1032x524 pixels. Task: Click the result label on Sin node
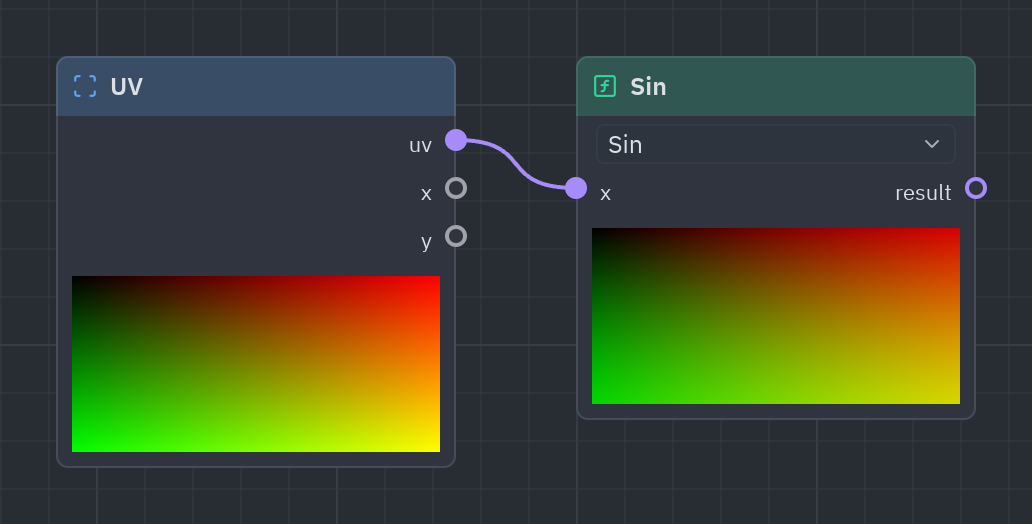923,193
